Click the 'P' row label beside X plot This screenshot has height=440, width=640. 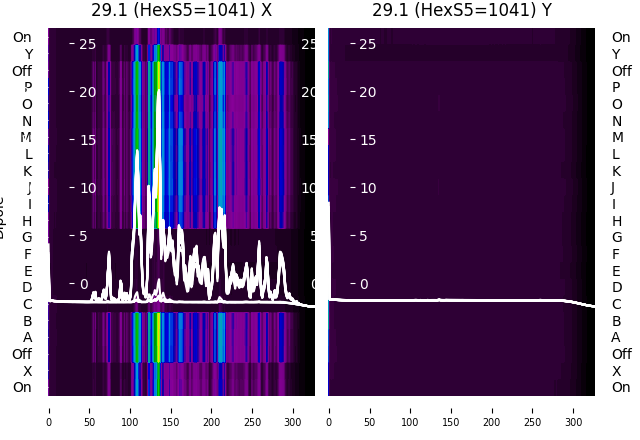[x=27, y=88]
